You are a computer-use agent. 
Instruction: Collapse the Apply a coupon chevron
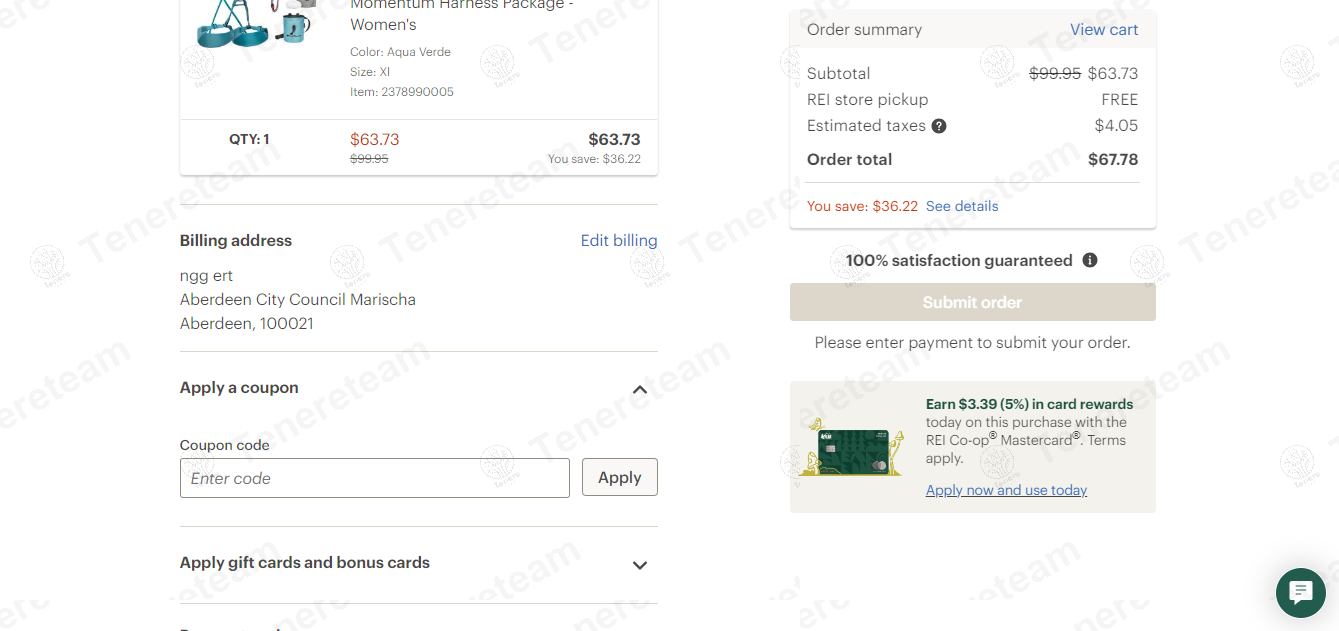pyautogui.click(x=640, y=389)
